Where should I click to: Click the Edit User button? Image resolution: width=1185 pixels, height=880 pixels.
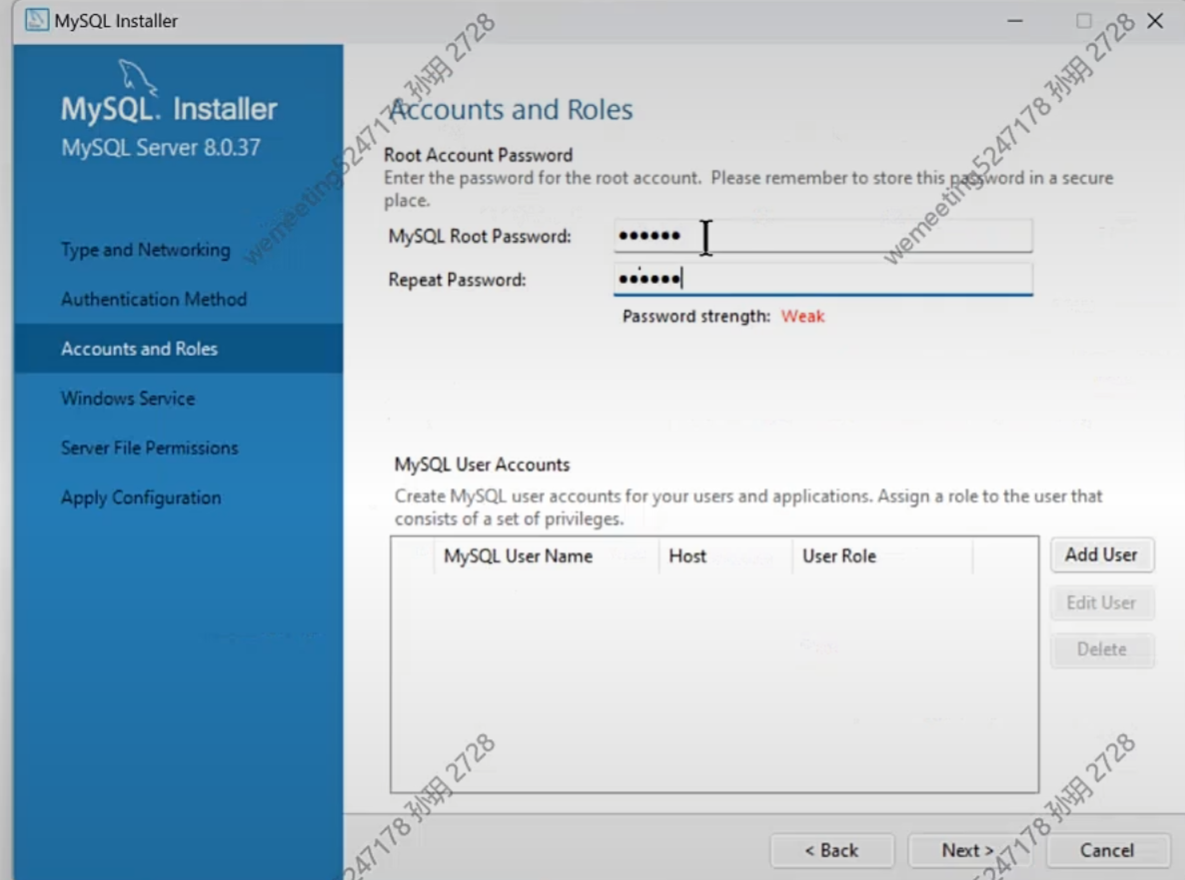pos(1101,603)
